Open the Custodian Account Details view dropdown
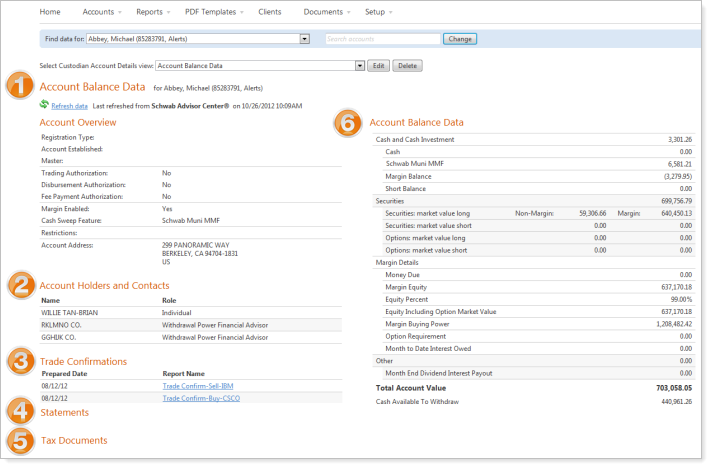Image resolution: width=711 pixels, height=468 pixels. pos(358,65)
